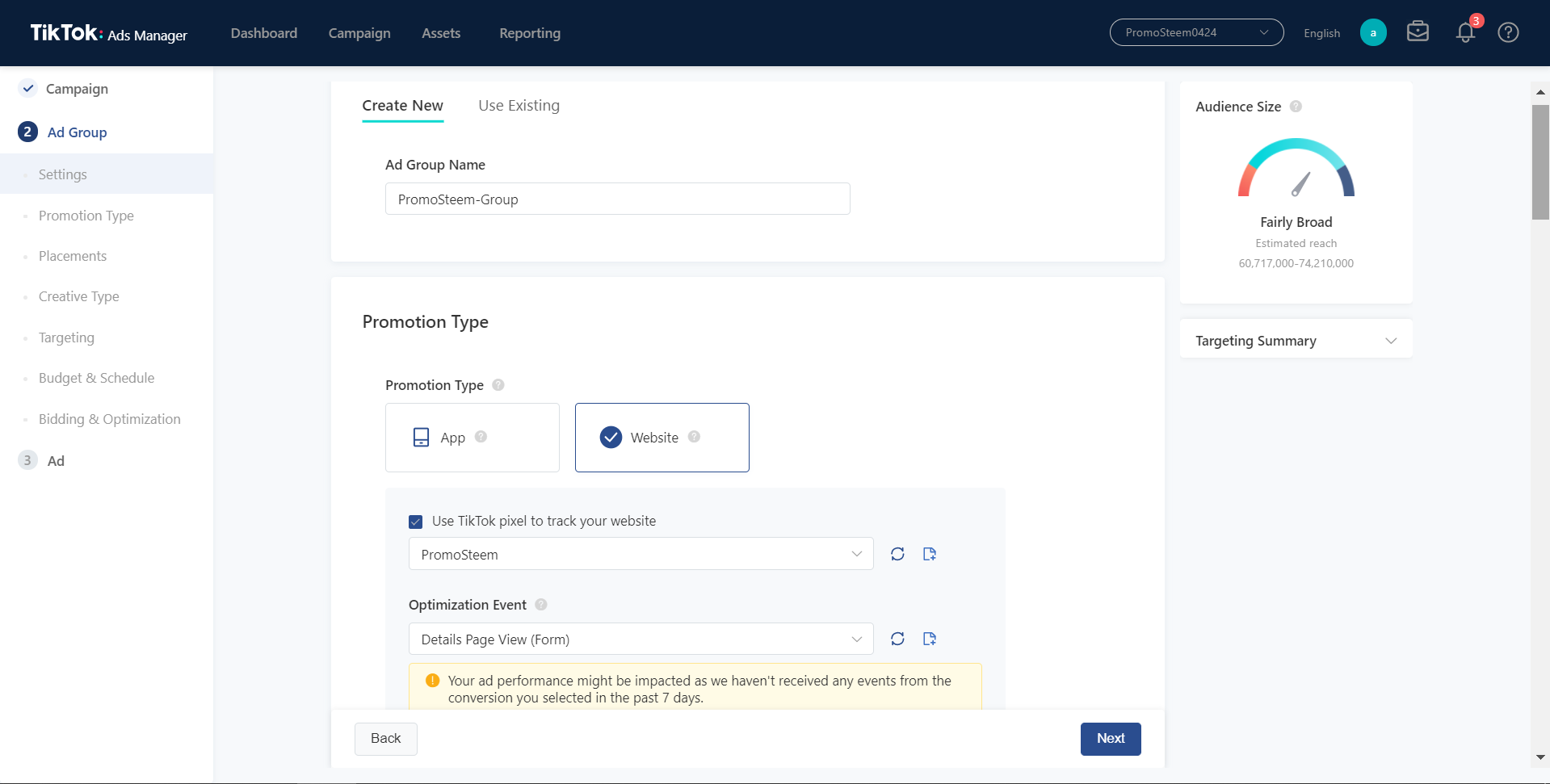
Task: Select the App promotion type
Action: click(473, 438)
